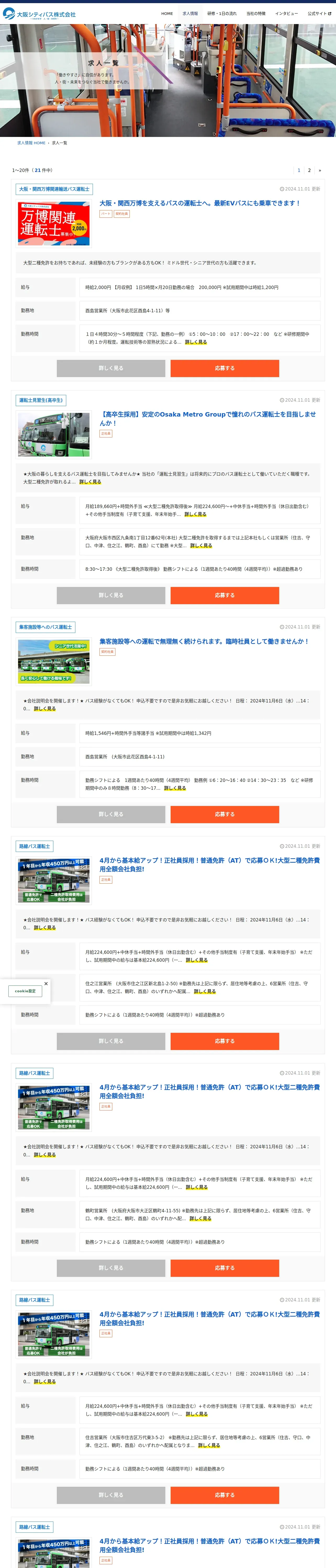
Task: Click 詳しく見る in 住之江営業所 勤務地 row
Action: pos(205,991)
